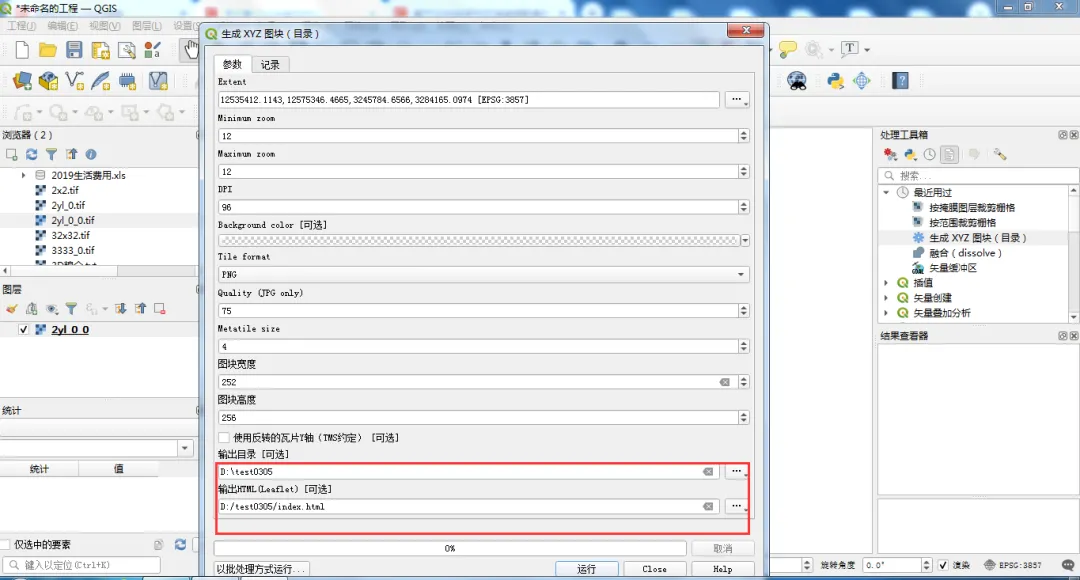Create new GeoPackage layer icon

(48, 81)
